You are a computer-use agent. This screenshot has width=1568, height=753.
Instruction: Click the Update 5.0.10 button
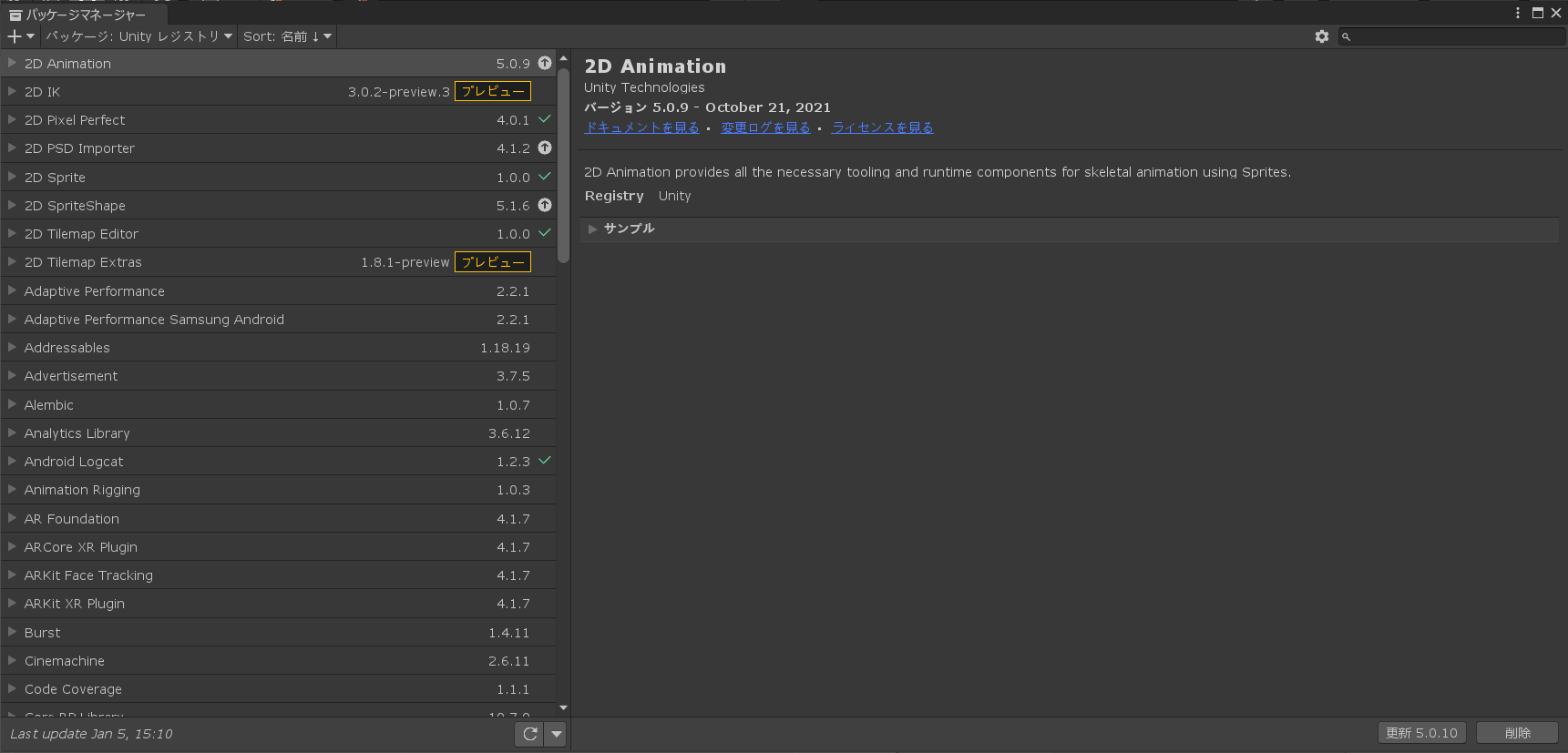pyautogui.click(x=1421, y=733)
